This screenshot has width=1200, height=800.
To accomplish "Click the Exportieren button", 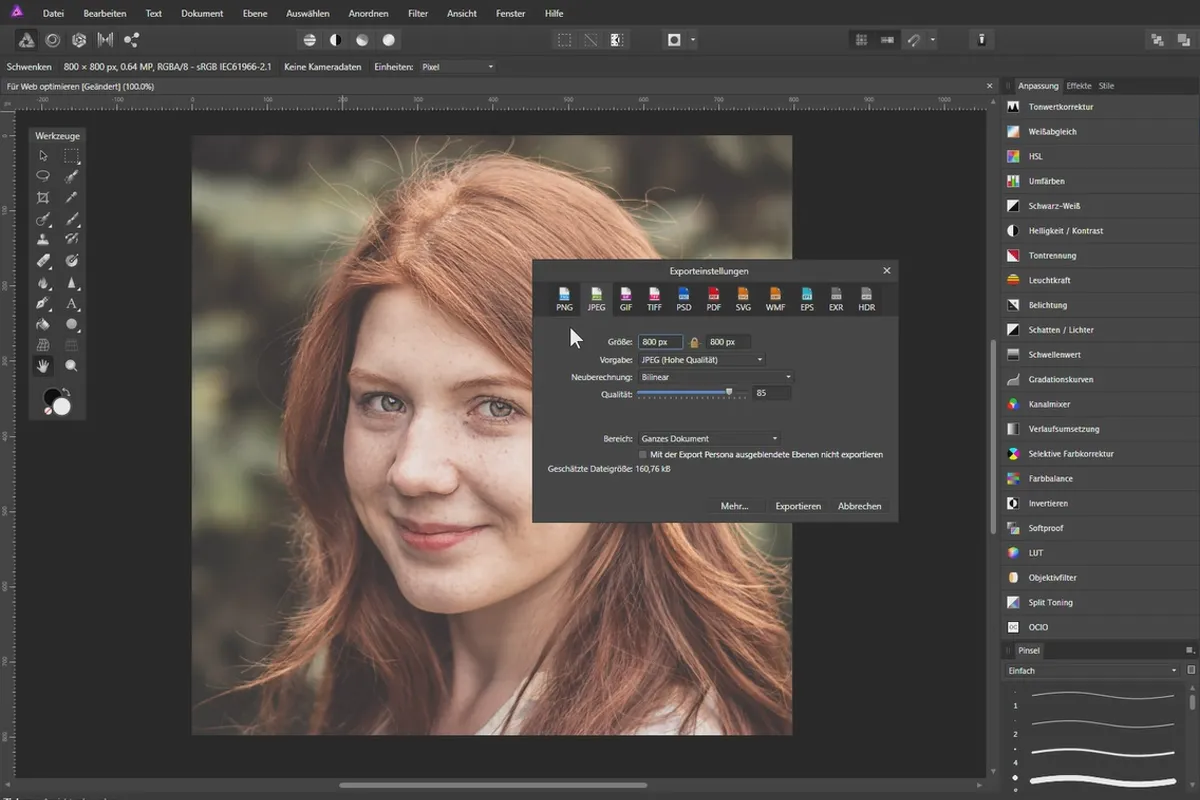I will tap(798, 506).
